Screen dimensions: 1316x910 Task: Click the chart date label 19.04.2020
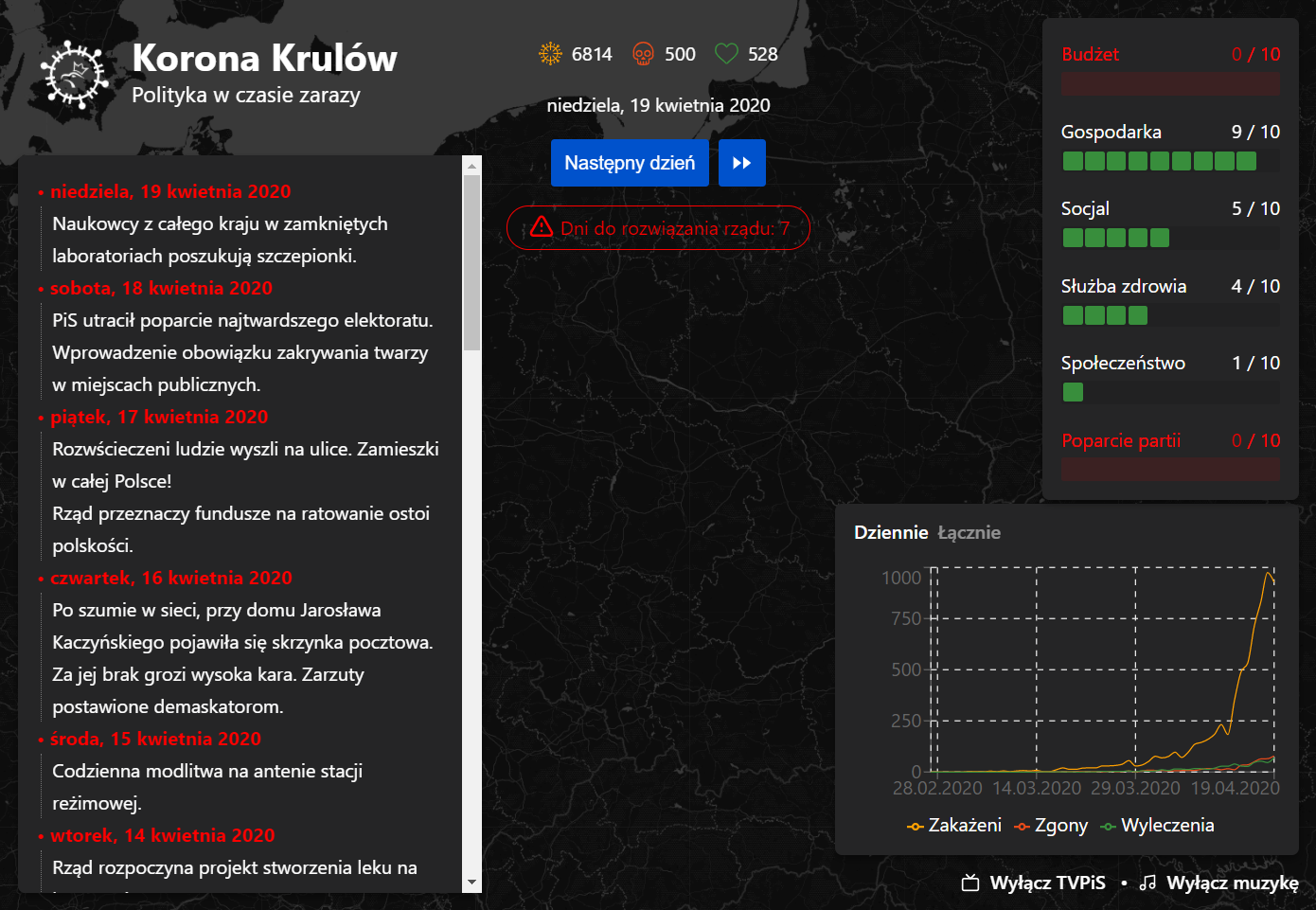(x=1235, y=788)
